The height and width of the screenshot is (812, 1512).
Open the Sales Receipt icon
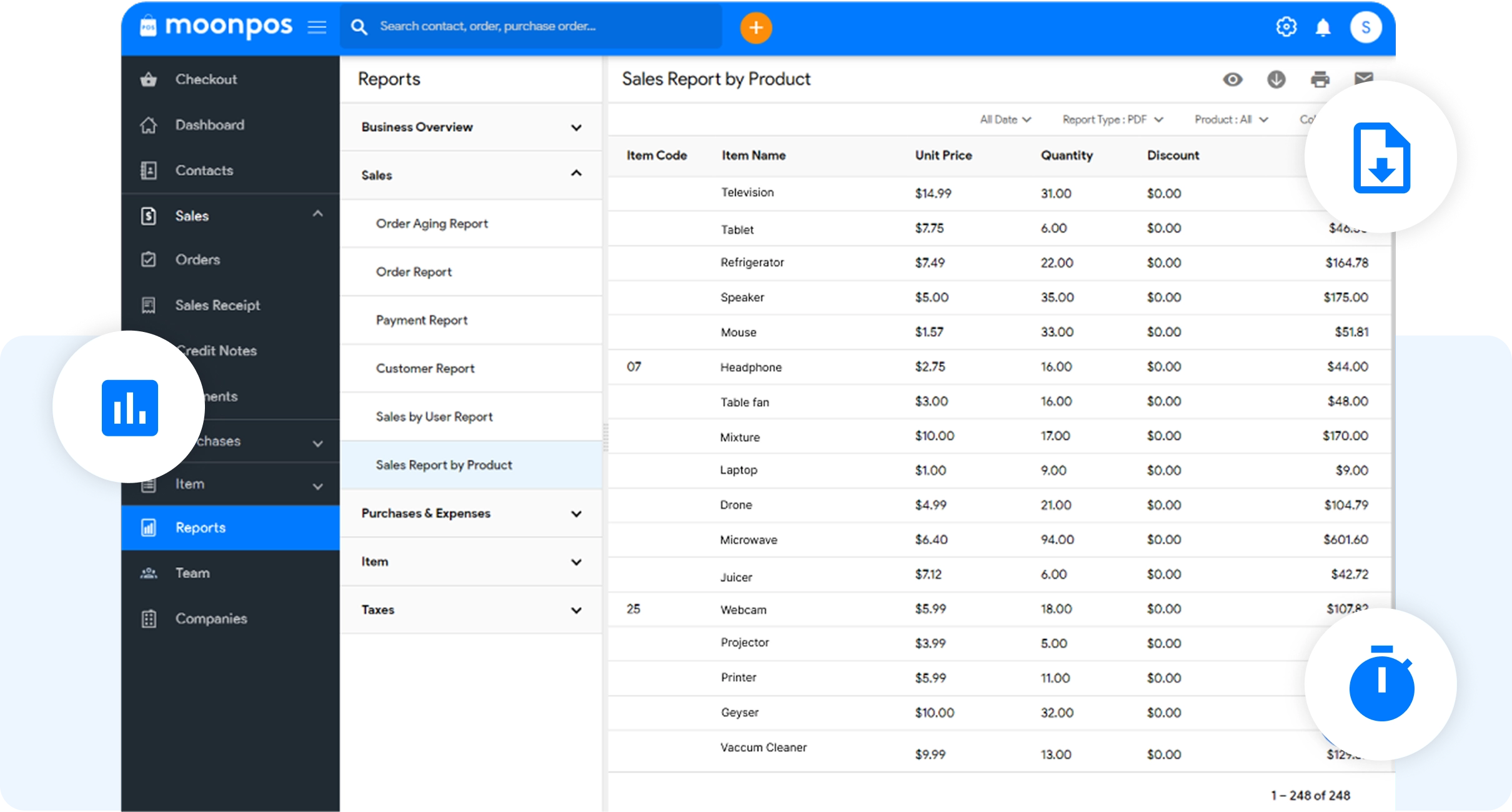[149, 305]
